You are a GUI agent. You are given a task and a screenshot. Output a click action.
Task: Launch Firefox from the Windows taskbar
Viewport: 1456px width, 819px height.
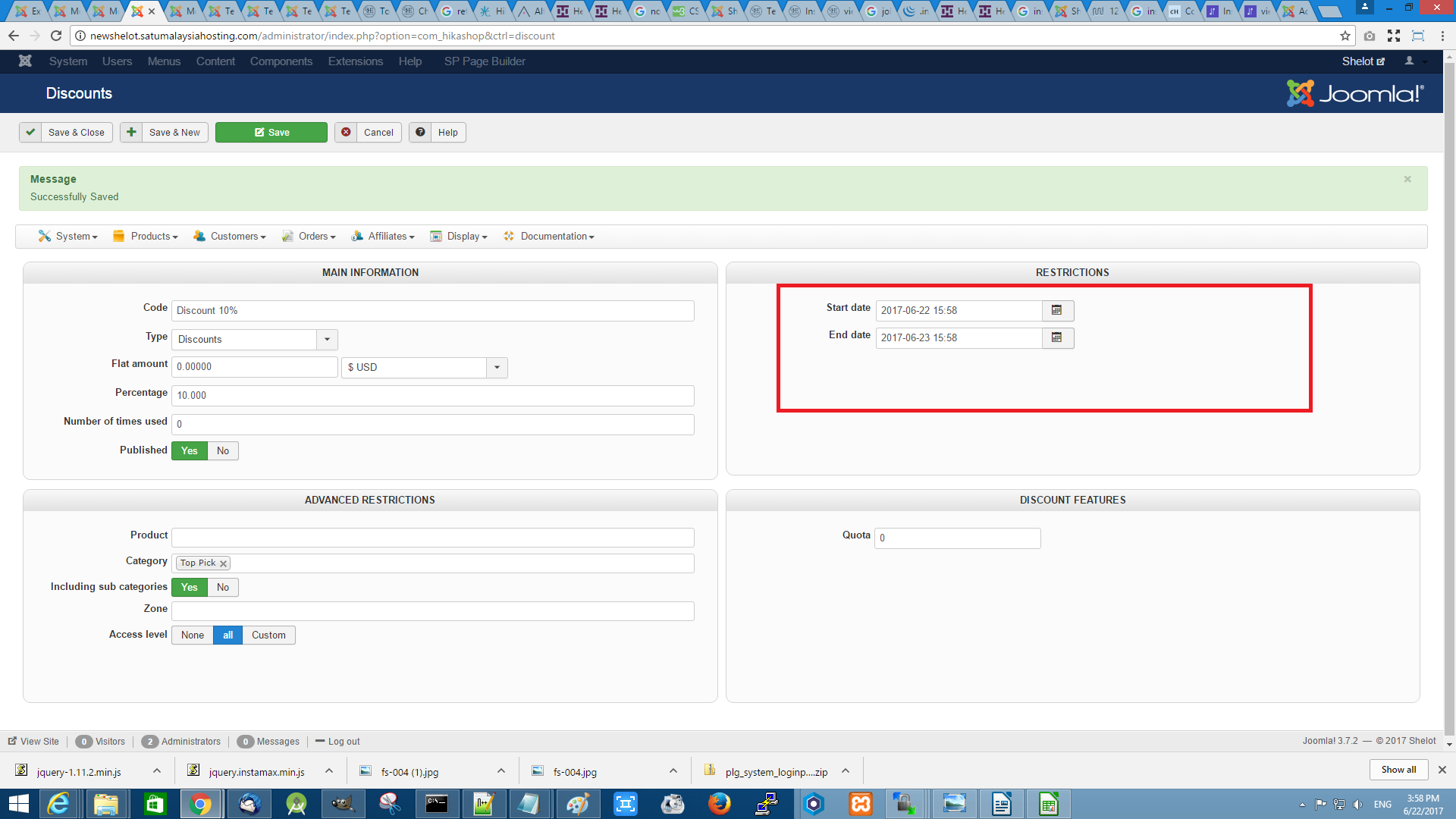pos(719,803)
